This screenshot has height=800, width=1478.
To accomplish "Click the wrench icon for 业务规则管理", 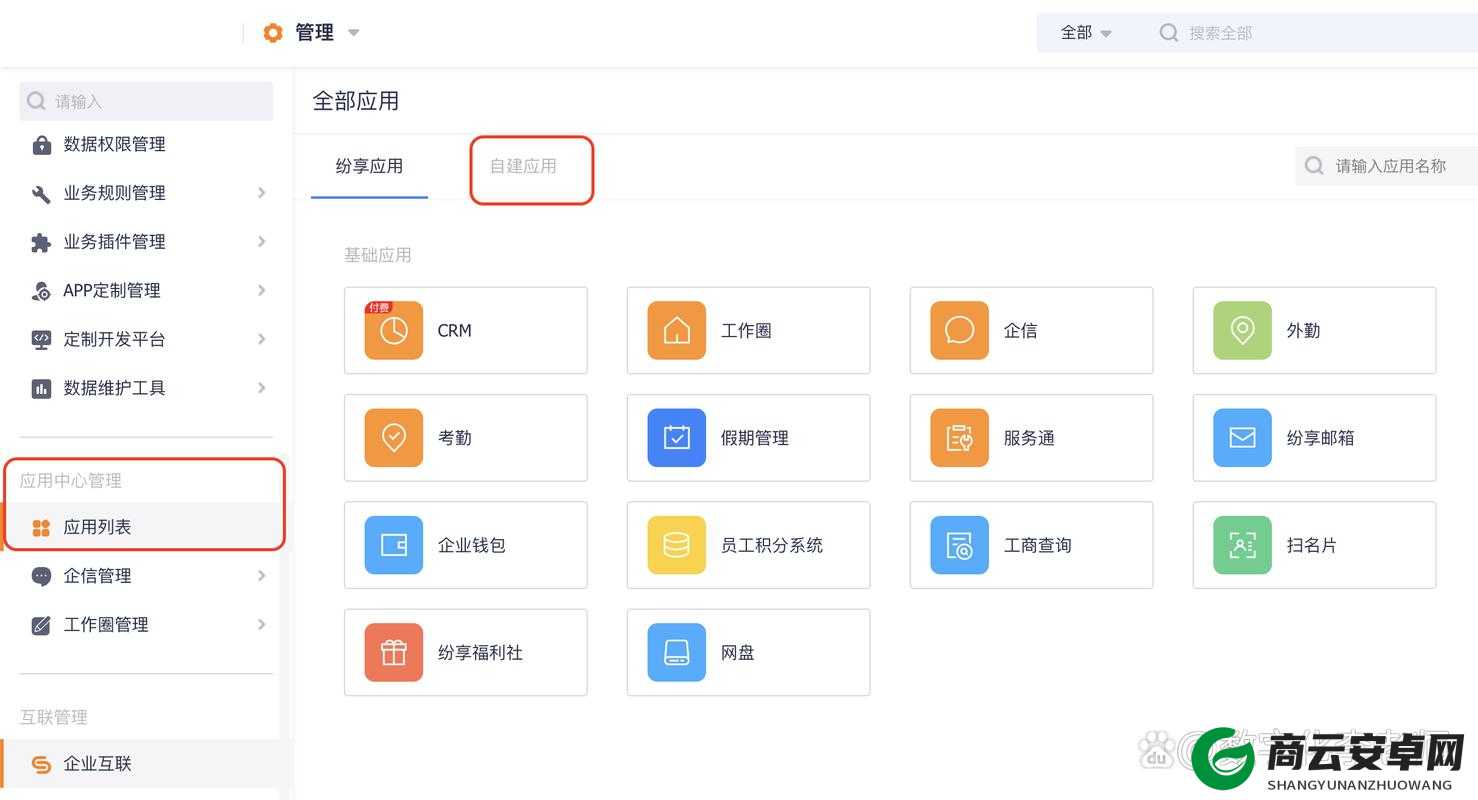I will click(41, 194).
